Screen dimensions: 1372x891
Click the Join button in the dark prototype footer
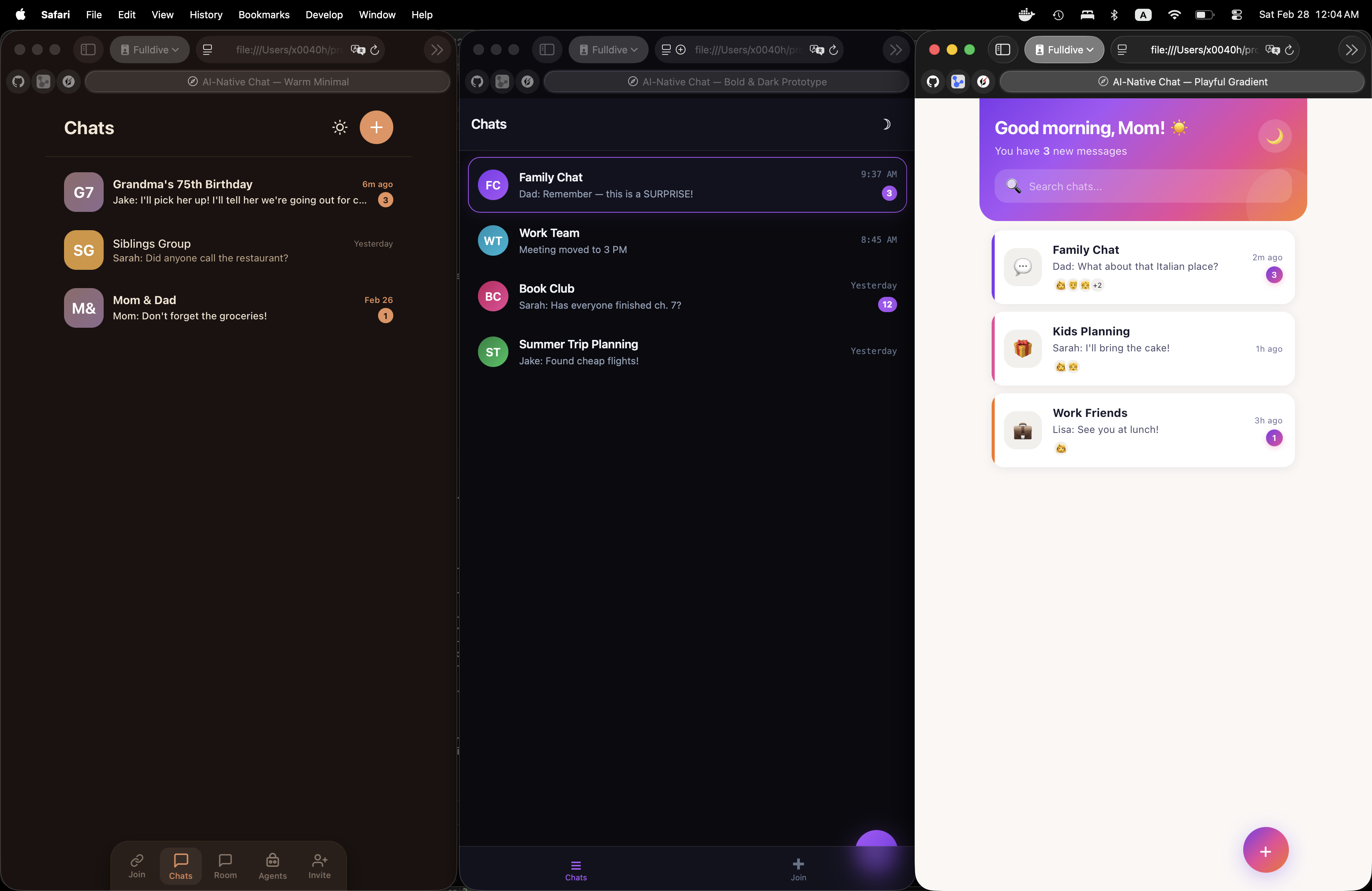point(798,870)
